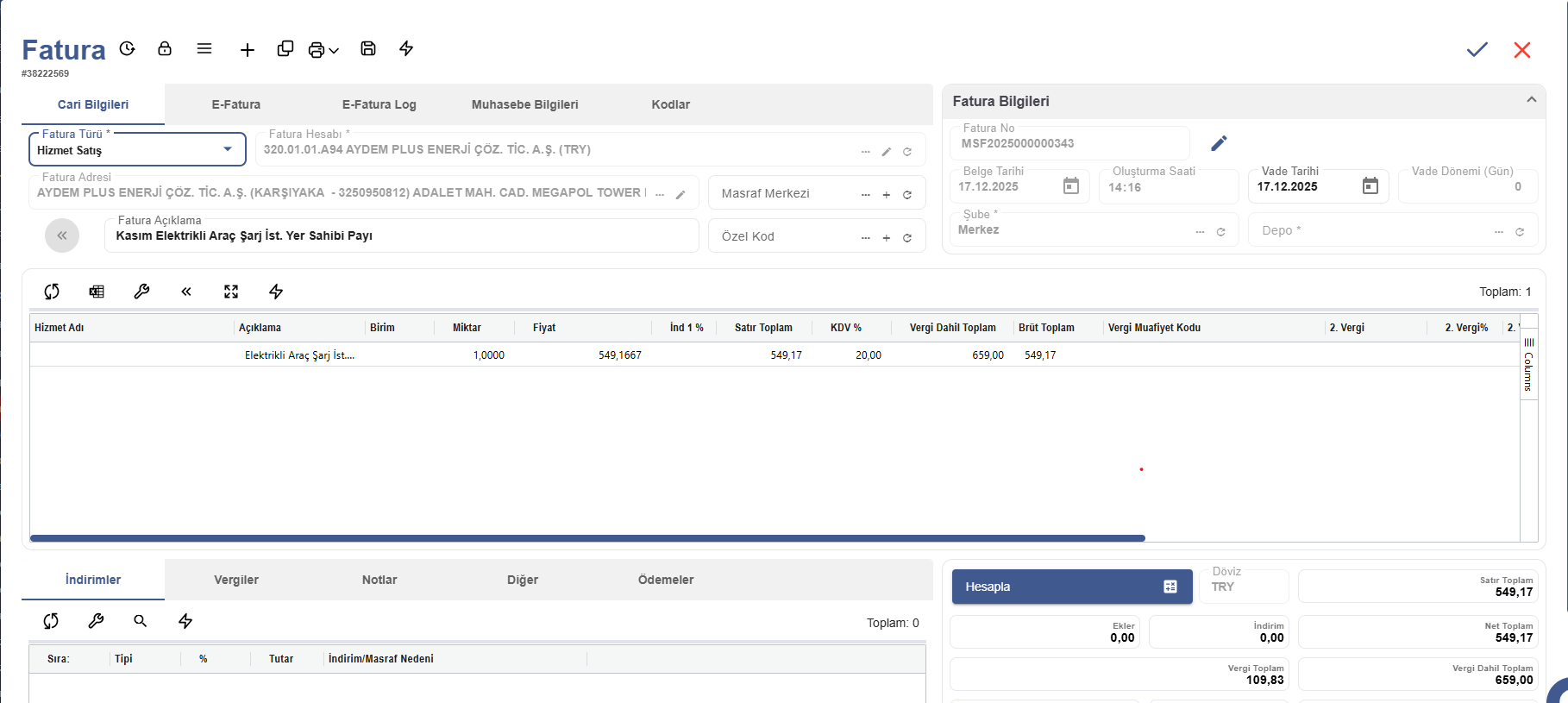Open Belge Tarihi calendar picker
The image size is (1568, 703).
click(x=1071, y=185)
